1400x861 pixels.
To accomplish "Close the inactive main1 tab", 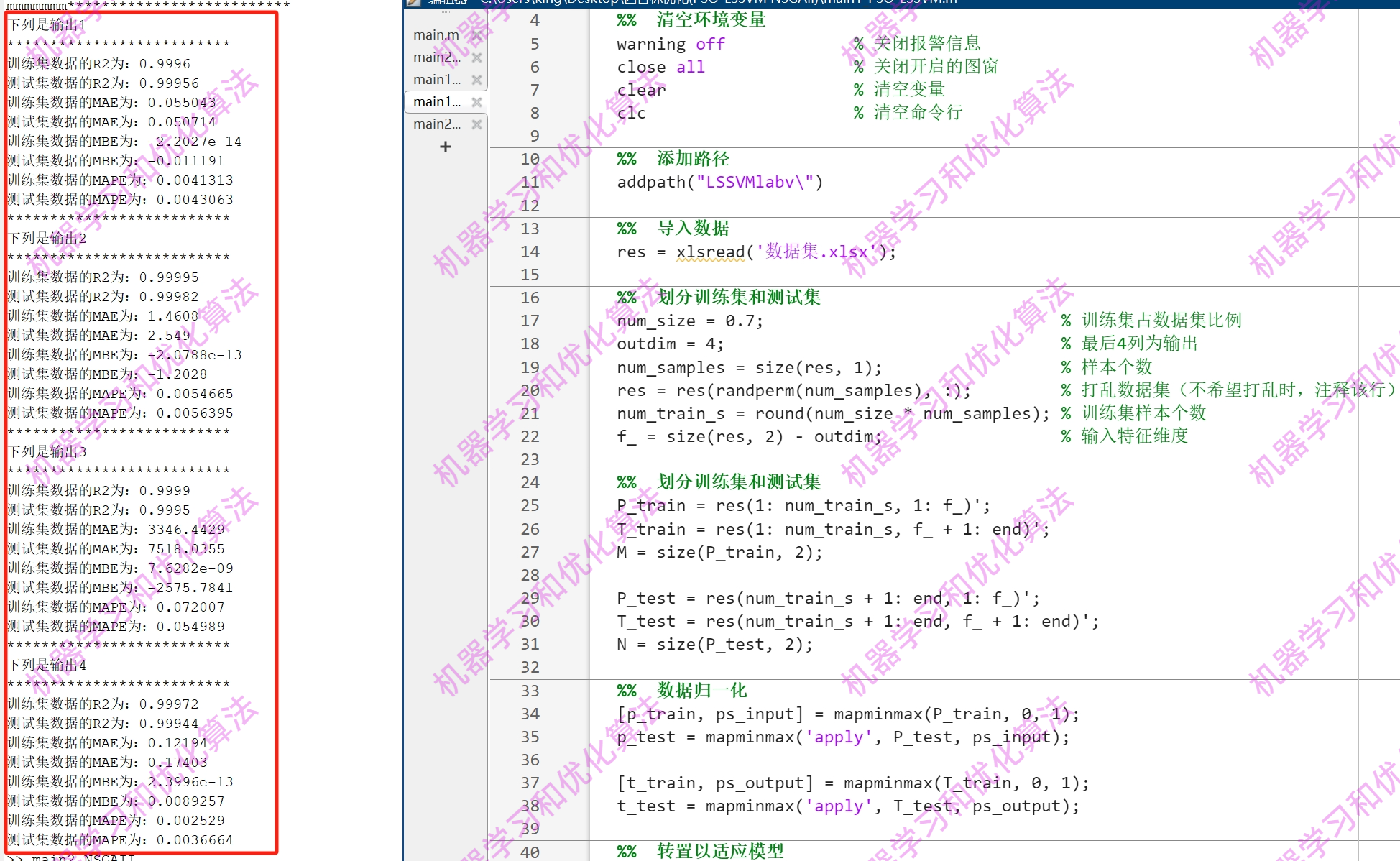I will [476, 80].
